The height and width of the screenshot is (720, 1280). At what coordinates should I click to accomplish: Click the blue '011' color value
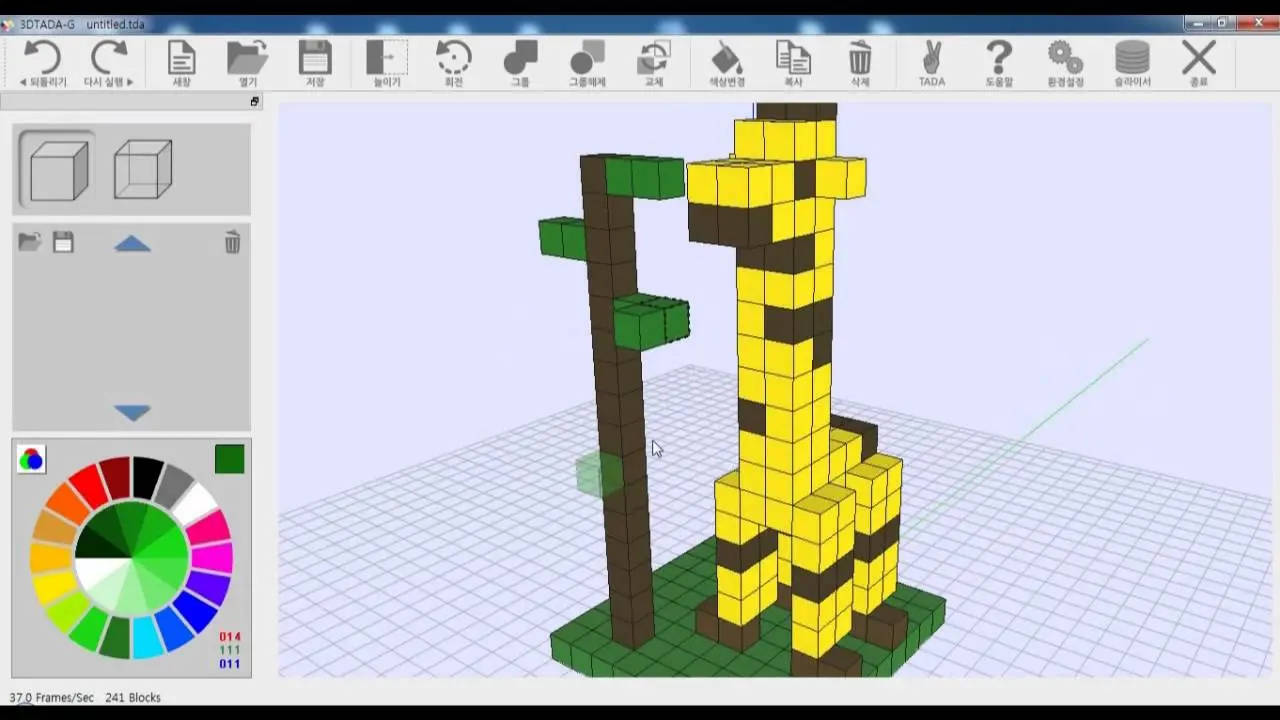pos(230,663)
